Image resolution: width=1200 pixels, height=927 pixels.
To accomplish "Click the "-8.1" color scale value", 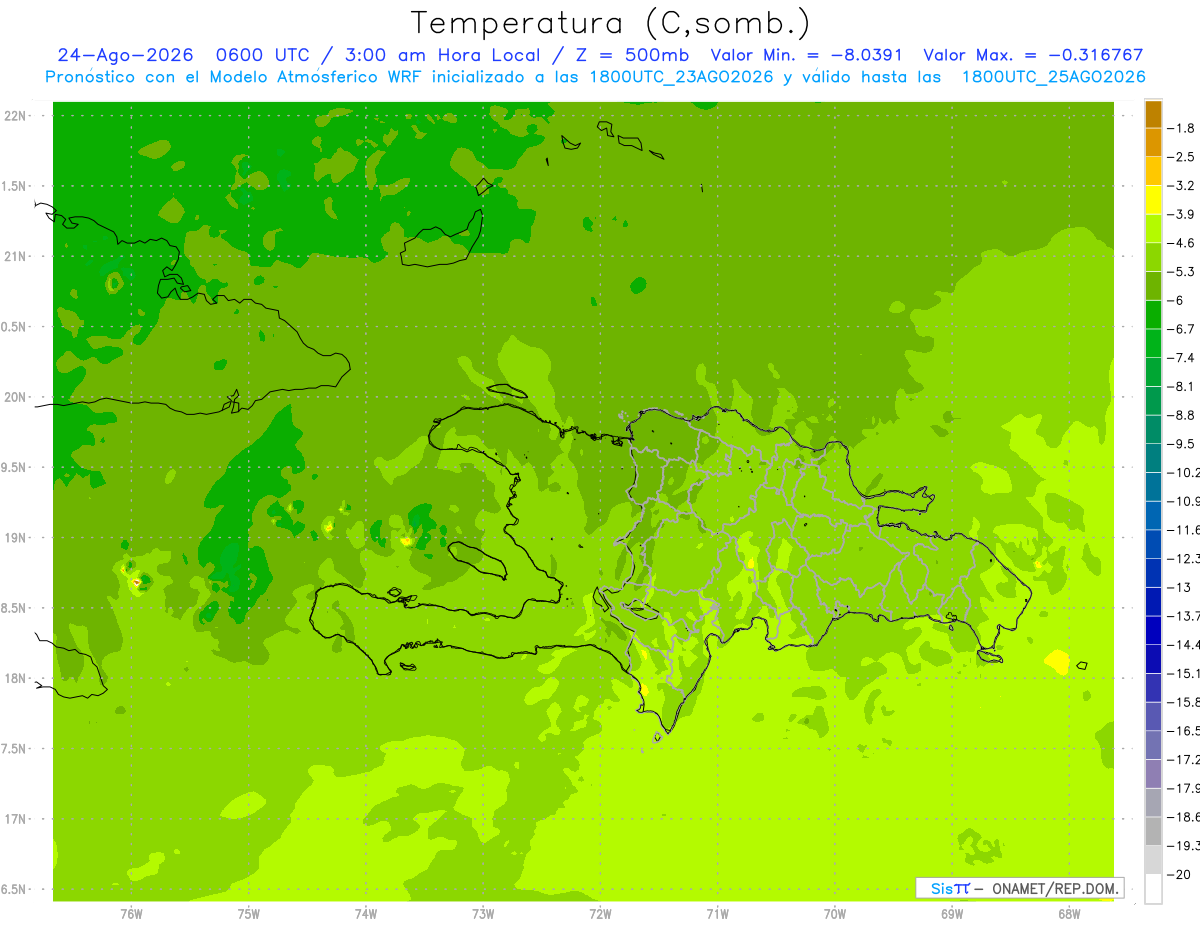I will click(x=1181, y=386).
